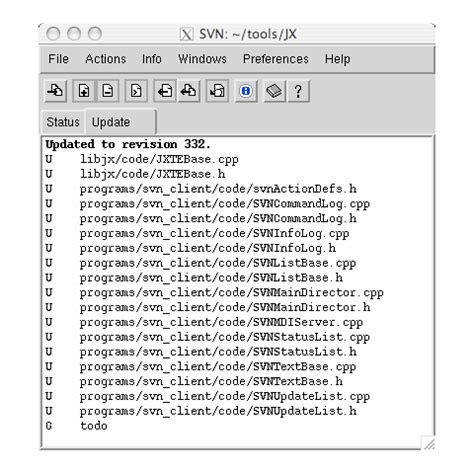Click the minimize button in title bar

(74, 34)
